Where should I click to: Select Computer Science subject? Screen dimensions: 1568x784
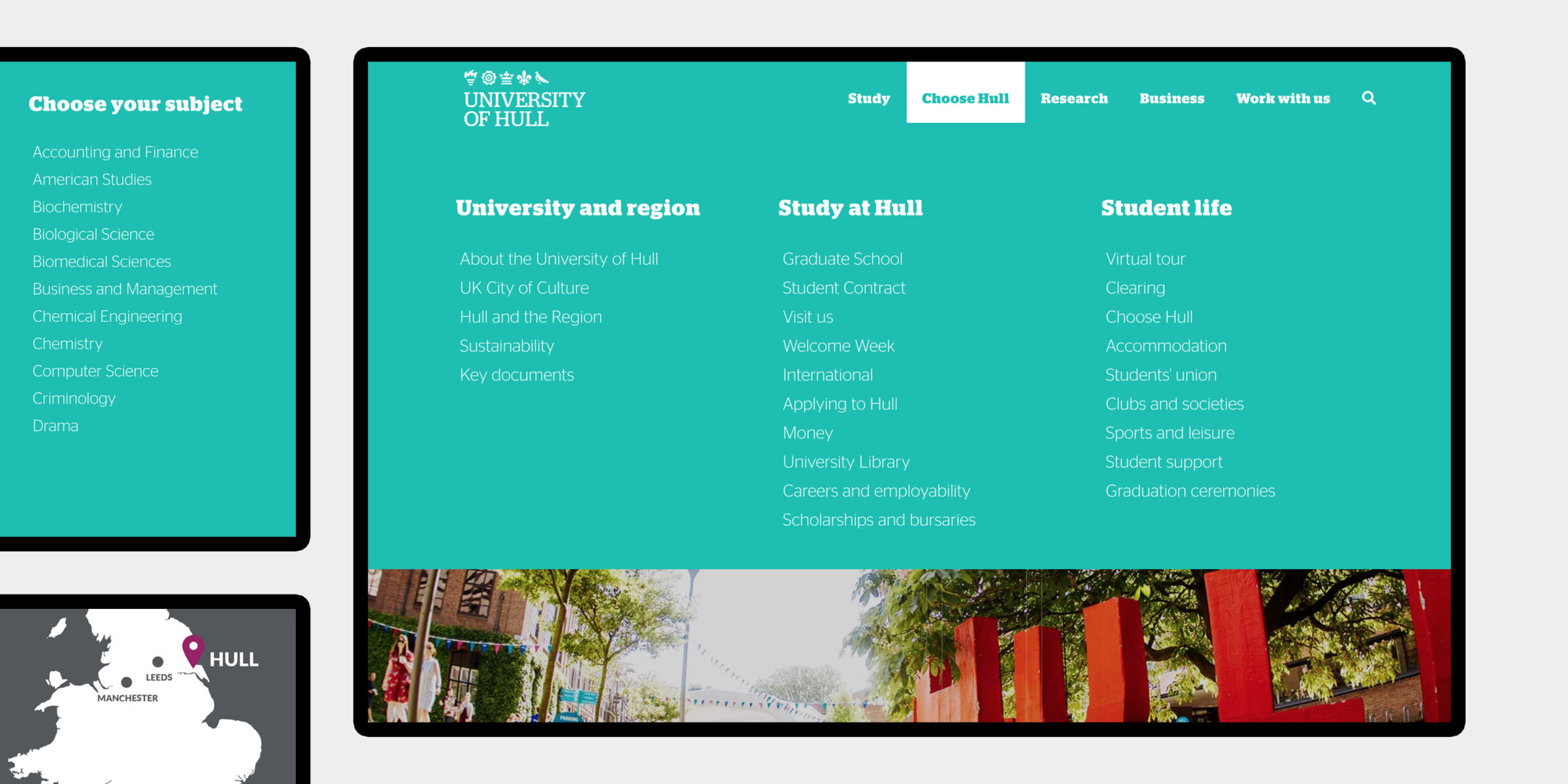(x=95, y=371)
